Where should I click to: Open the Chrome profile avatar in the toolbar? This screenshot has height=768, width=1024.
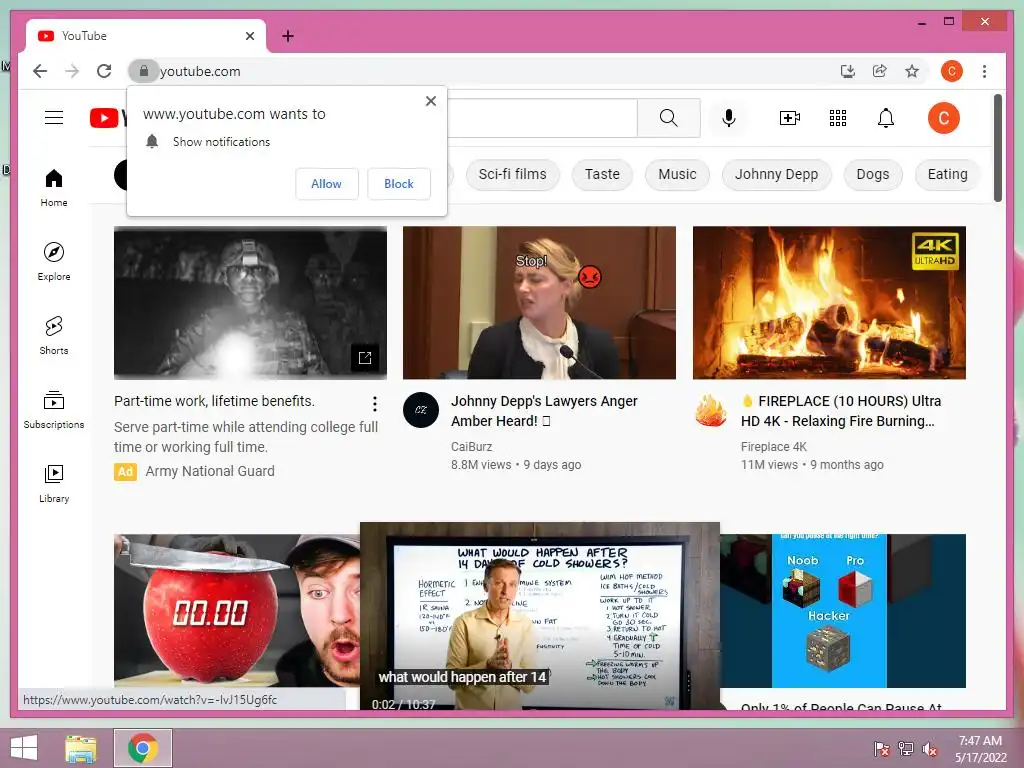click(x=952, y=71)
